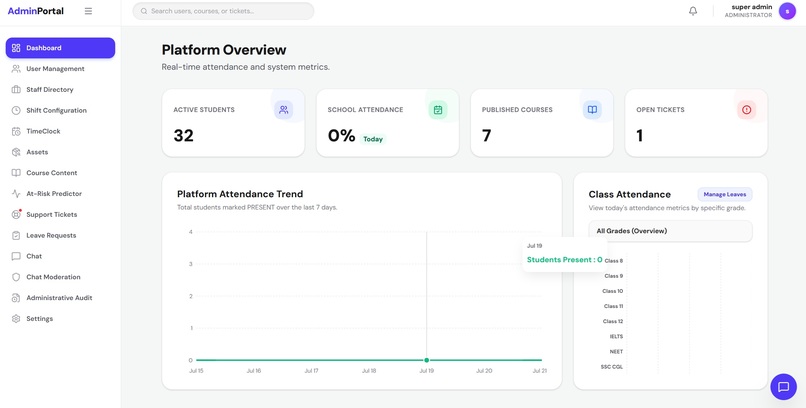Click the User Management people icon
806x408 pixels.
pos(16,69)
